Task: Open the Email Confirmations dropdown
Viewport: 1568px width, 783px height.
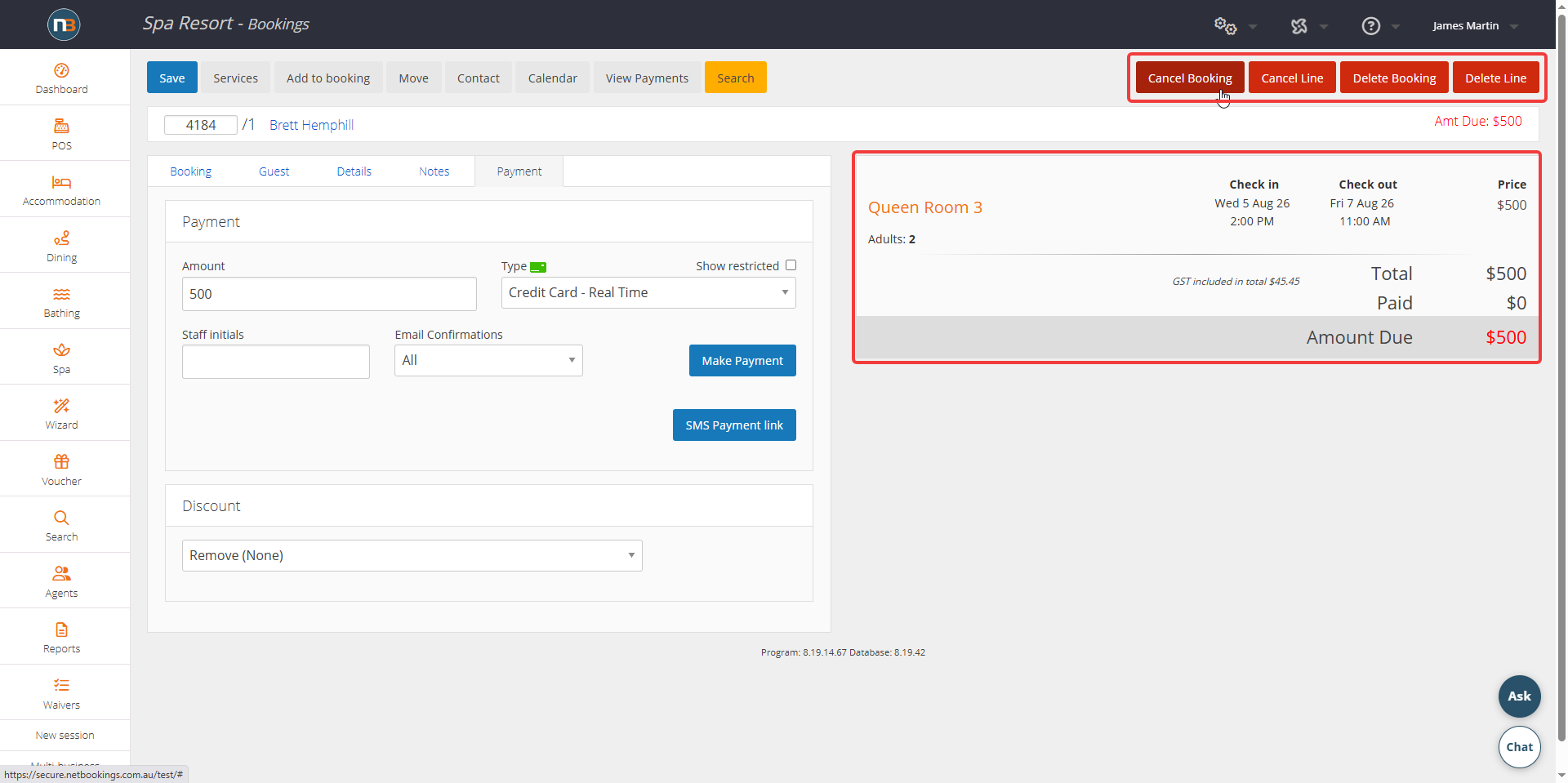Action: pyautogui.click(x=488, y=360)
